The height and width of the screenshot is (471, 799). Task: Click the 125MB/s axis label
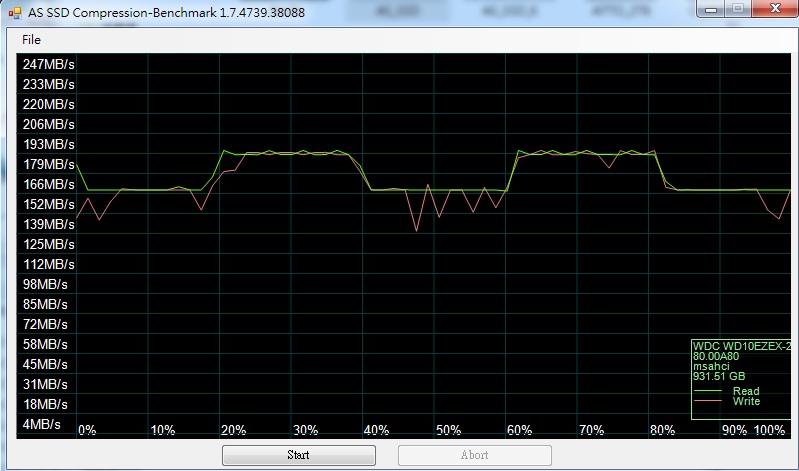pos(48,244)
